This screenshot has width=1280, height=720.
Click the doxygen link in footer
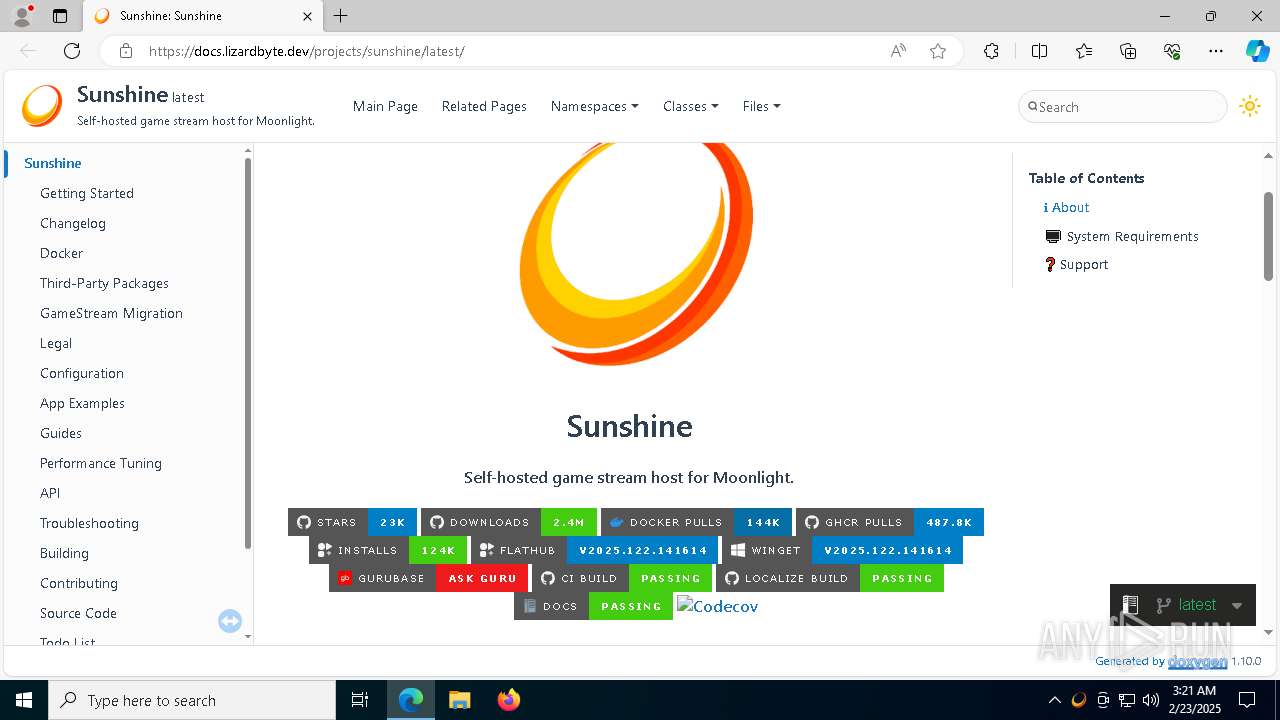(x=1197, y=661)
